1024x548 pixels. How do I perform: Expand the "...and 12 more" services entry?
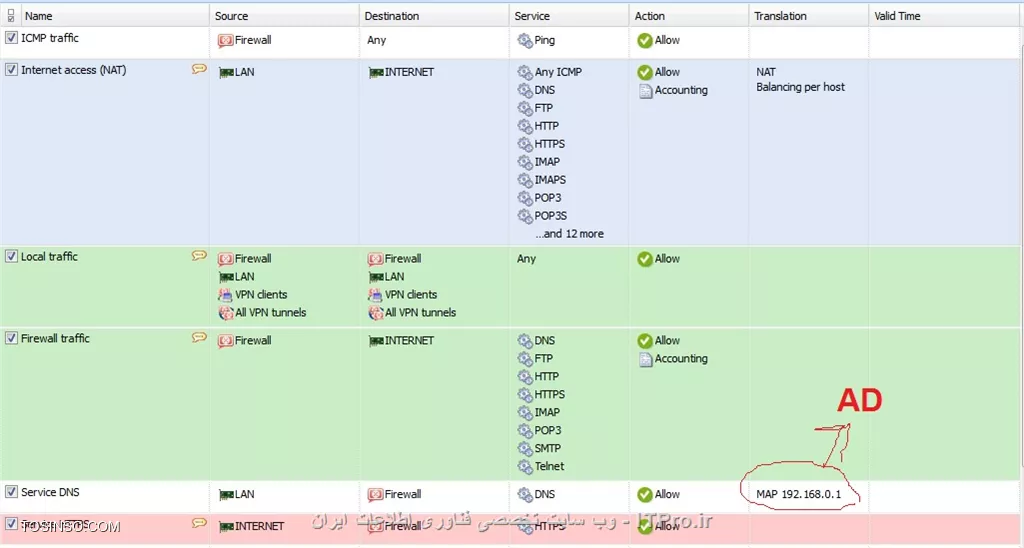(569, 234)
